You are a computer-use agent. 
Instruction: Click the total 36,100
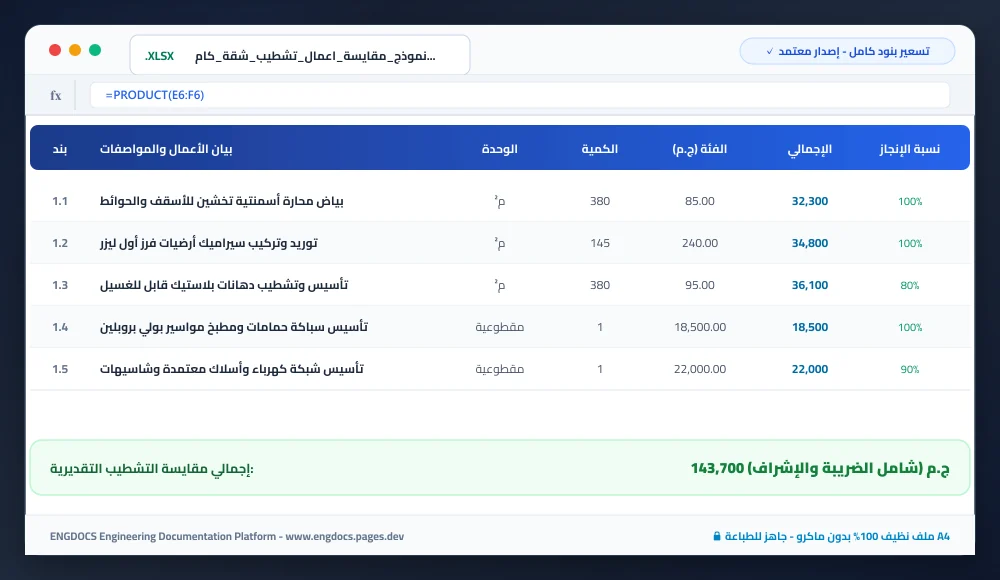tap(809, 285)
